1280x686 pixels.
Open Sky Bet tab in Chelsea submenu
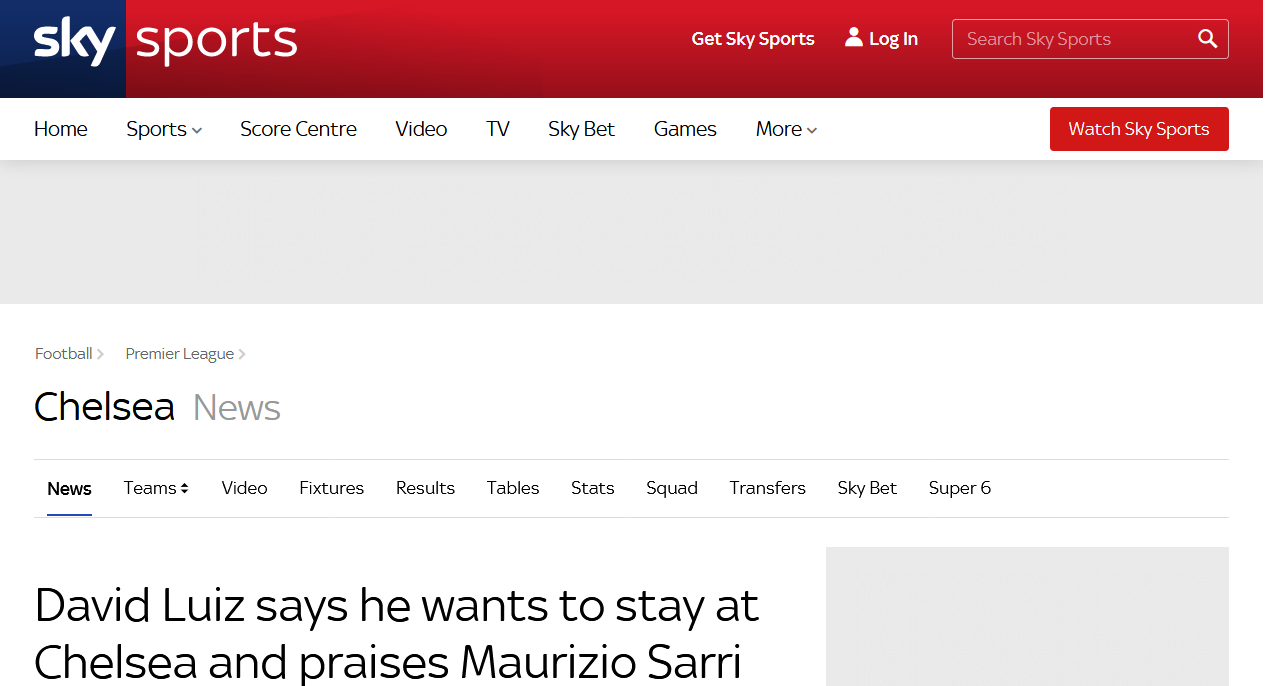coord(867,488)
